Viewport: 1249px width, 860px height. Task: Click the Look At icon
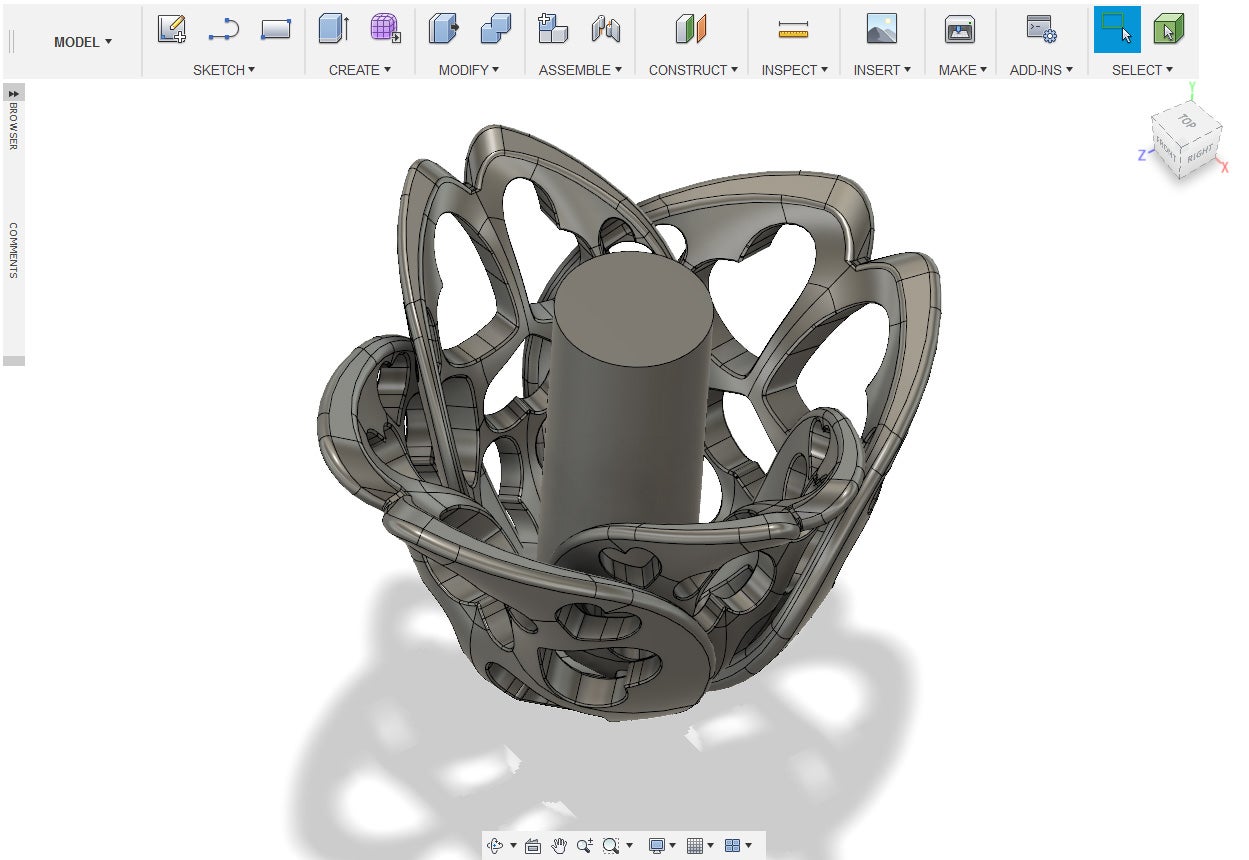click(533, 846)
